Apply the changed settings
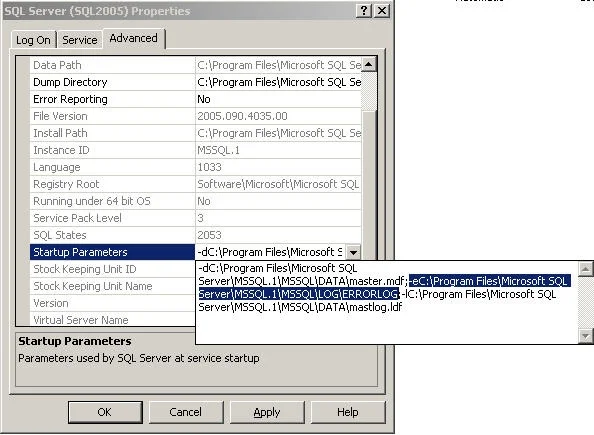Screen dimensions: 594x435 tap(267, 412)
